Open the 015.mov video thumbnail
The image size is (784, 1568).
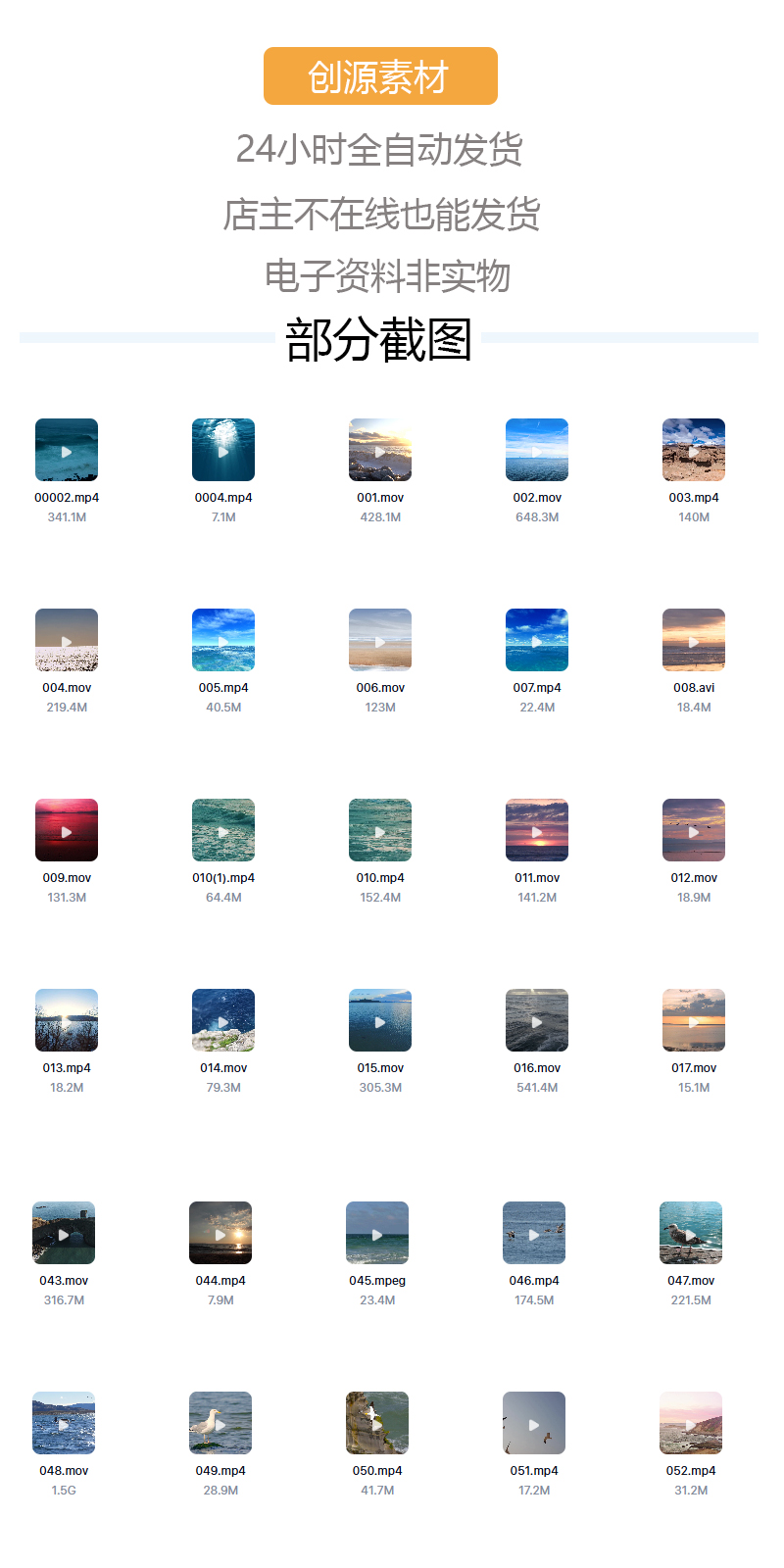click(380, 1020)
